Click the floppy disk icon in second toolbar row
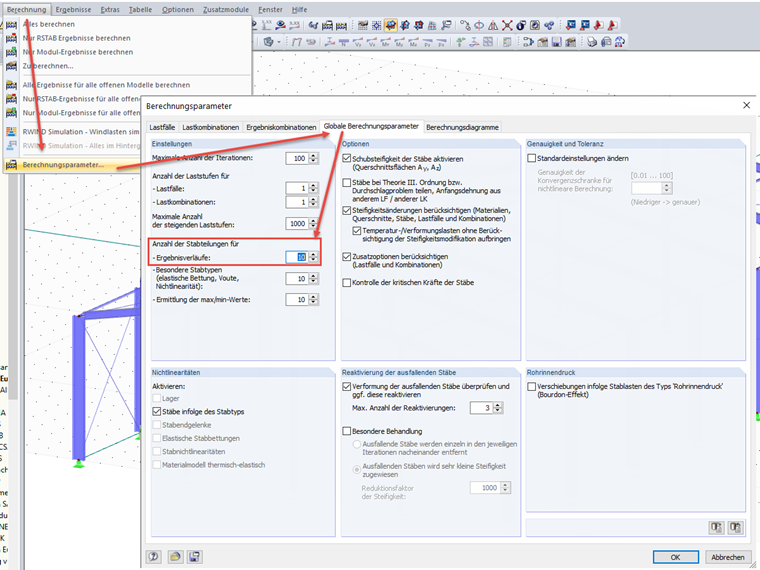Viewport: 760px width, 570px height. pos(556,42)
